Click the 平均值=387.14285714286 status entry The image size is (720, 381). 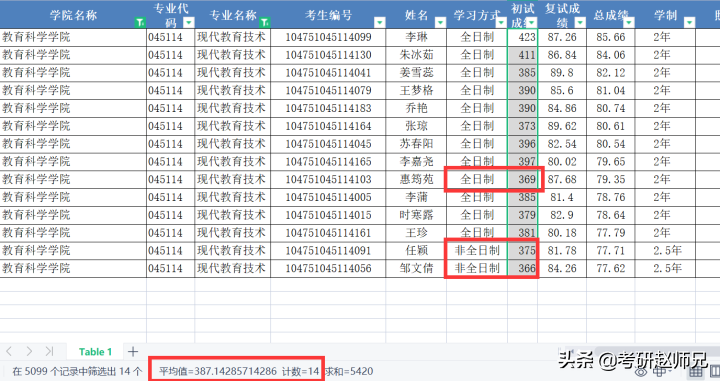pyautogui.click(x=218, y=371)
